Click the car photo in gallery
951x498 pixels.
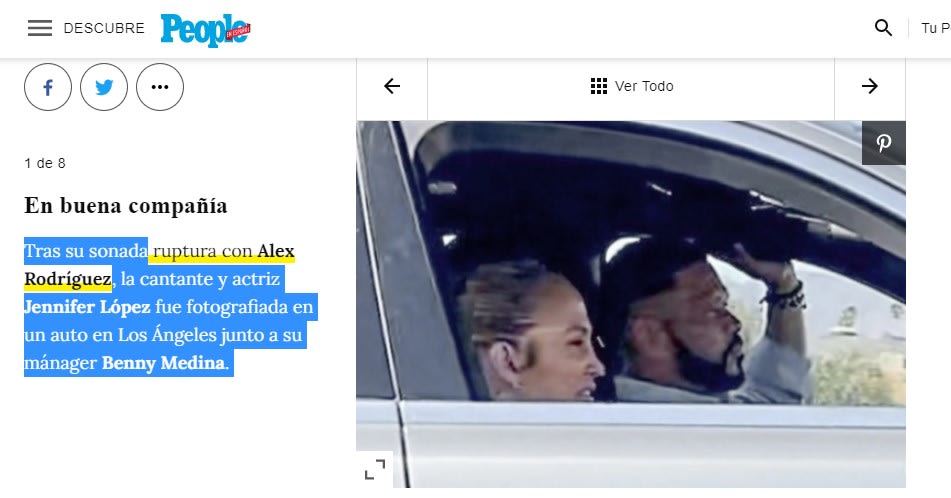tap(630, 320)
